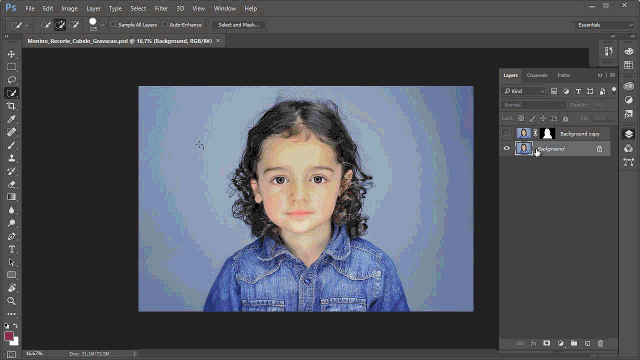Select the Horizontal Type tool
The height and width of the screenshot is (360, 640).
[x=11, y=249]
